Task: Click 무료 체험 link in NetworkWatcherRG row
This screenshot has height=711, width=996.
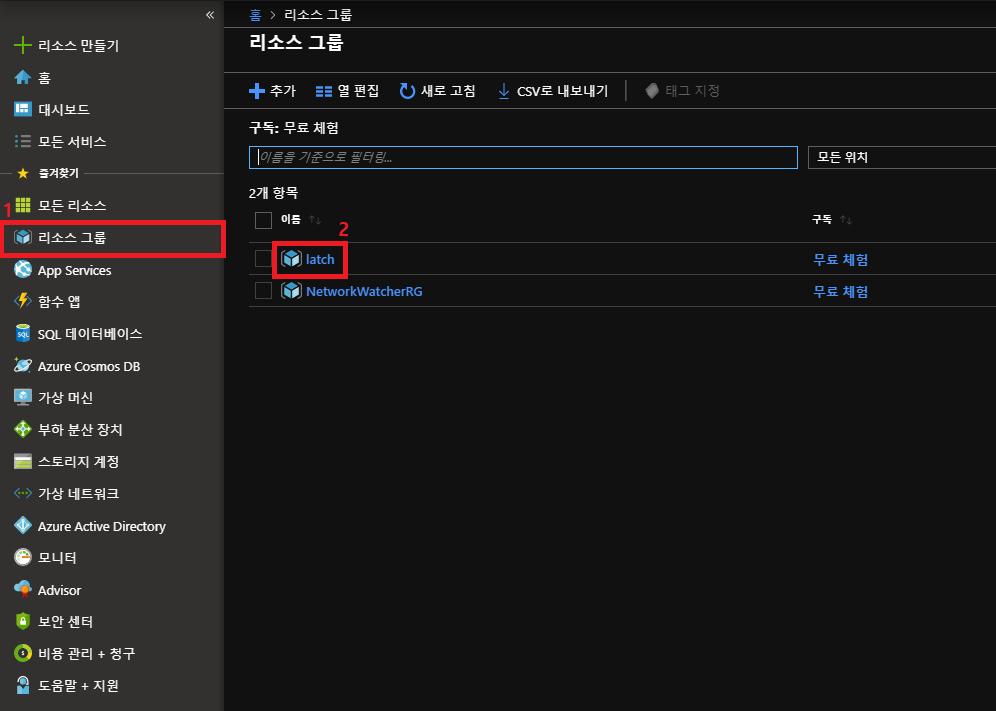Action: [840, 291]
